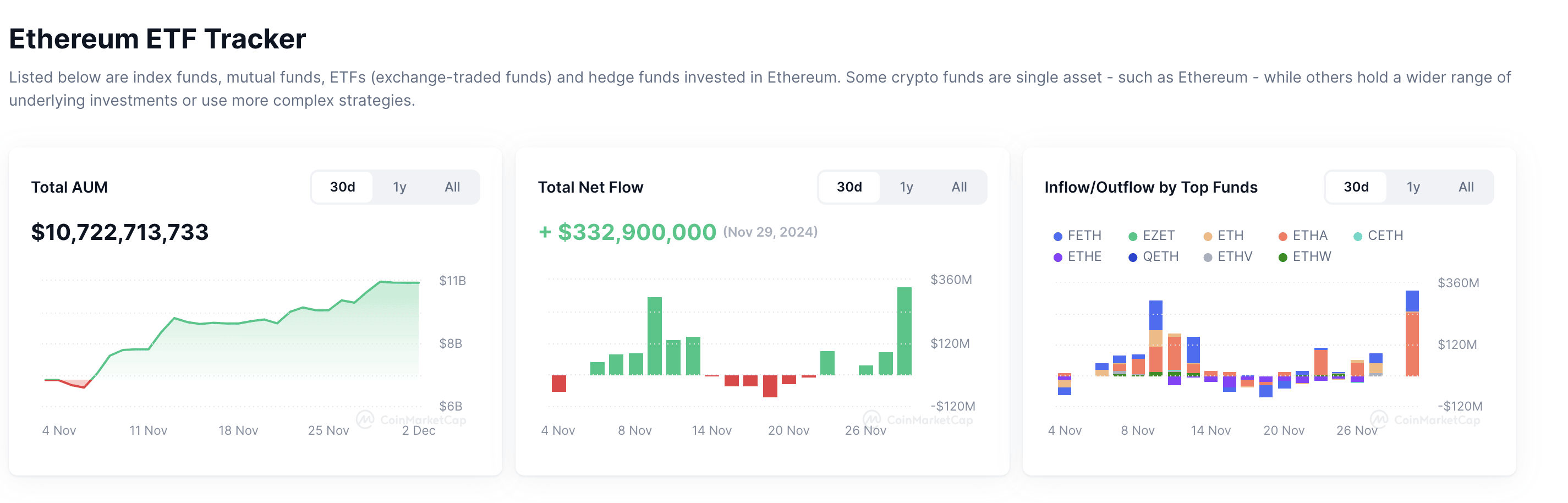1568x503 pixels.
Task: Click the tallest green bar in Total Net Flow
Action: point(904,331)
